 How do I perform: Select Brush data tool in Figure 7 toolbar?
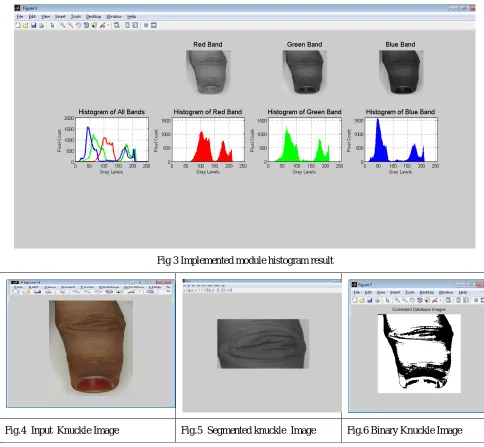(435, 300)
